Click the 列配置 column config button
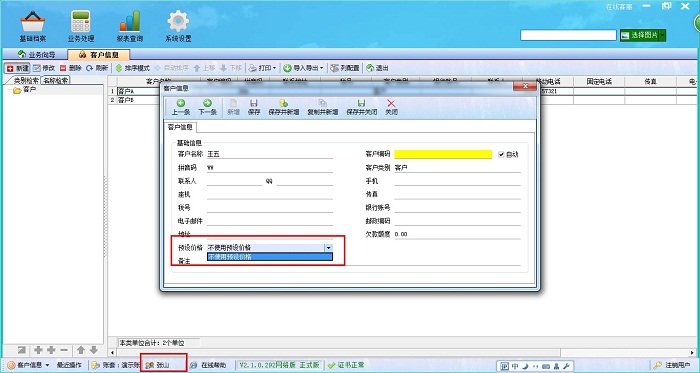Image resolution: width=700 pixels, height=373 pixels. pos(345,68)
